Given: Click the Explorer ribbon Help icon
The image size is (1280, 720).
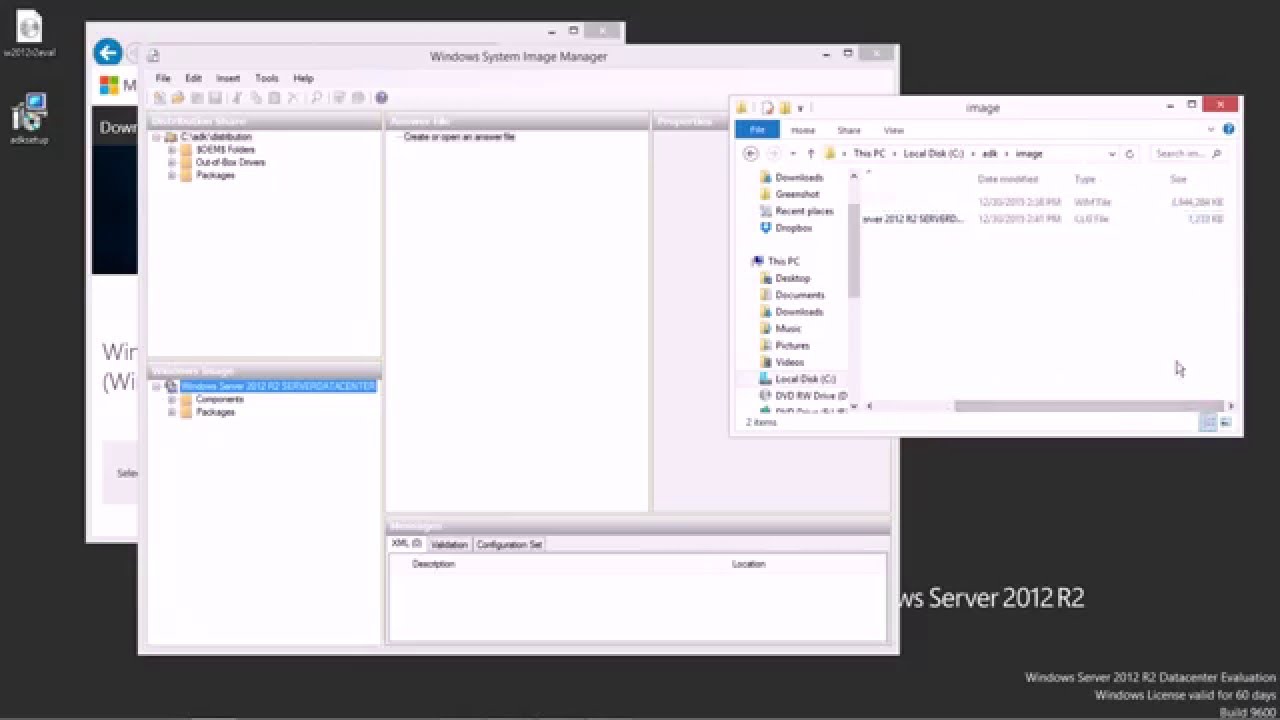Looking at the screenshot, I should (1229, 129).
